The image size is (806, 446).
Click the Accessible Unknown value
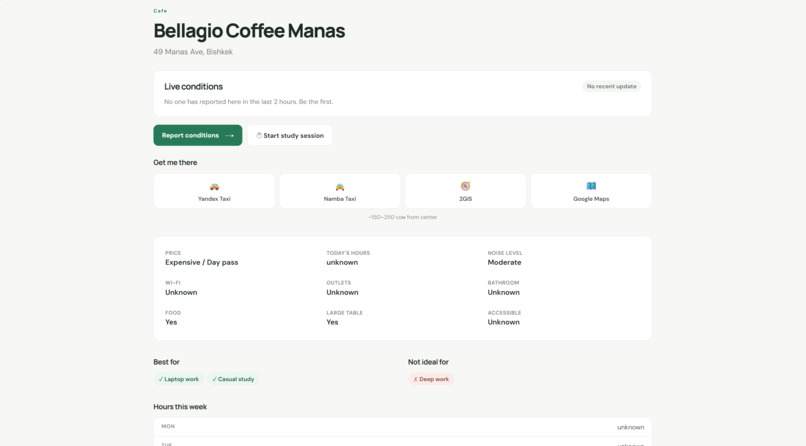pyautogui.click(x=504, y=322)
